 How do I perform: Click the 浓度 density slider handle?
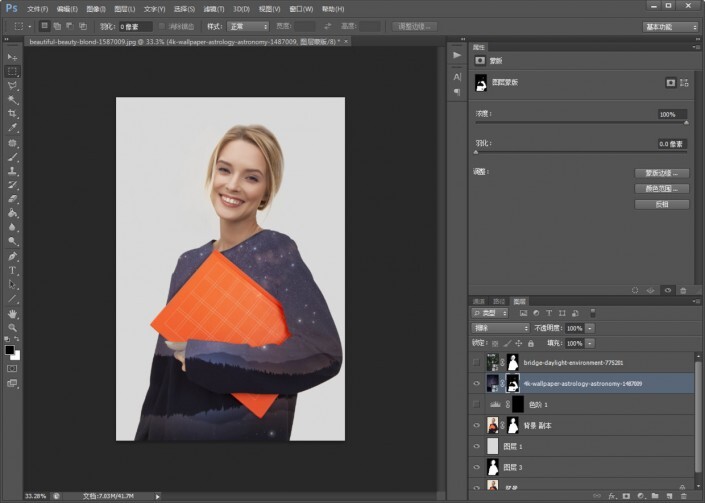(x=686, y=123)
